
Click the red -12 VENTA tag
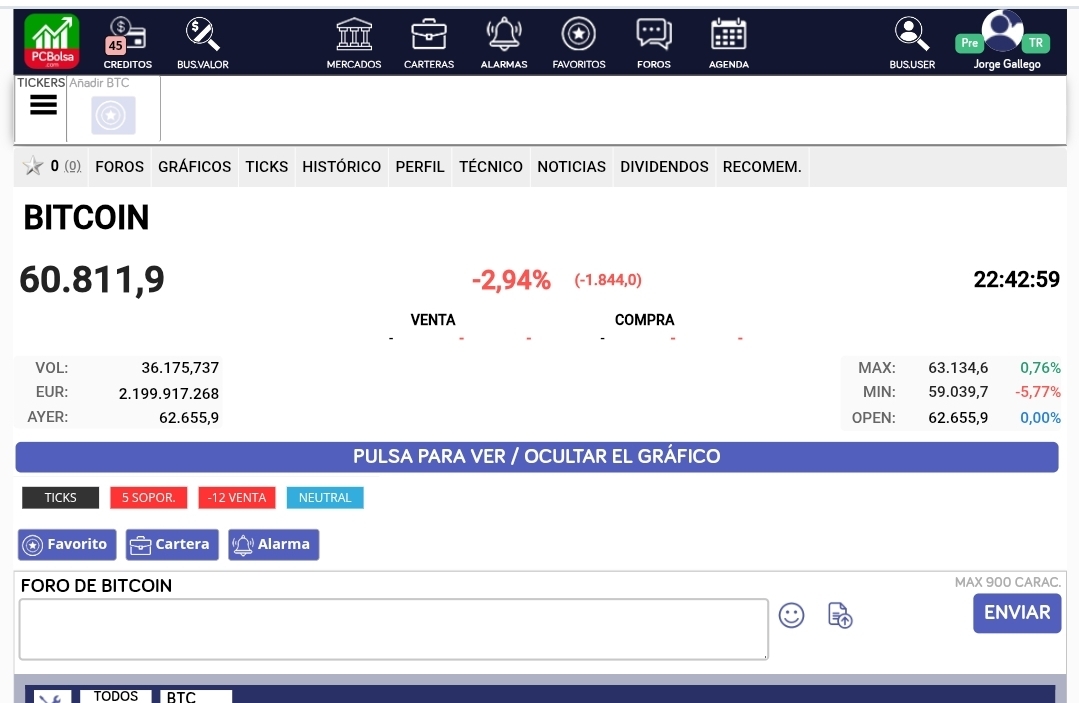[x=237, y=497]
